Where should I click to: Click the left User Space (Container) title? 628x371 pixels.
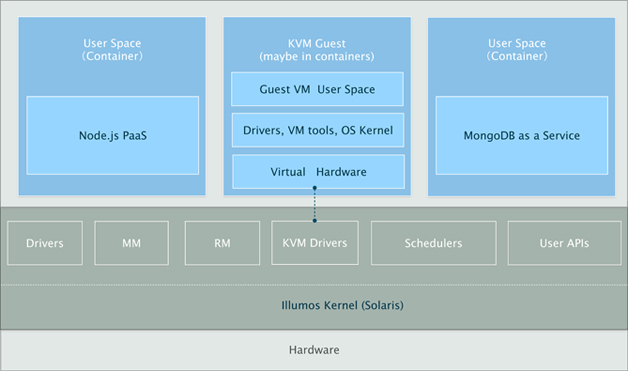(x=112, y=49)
